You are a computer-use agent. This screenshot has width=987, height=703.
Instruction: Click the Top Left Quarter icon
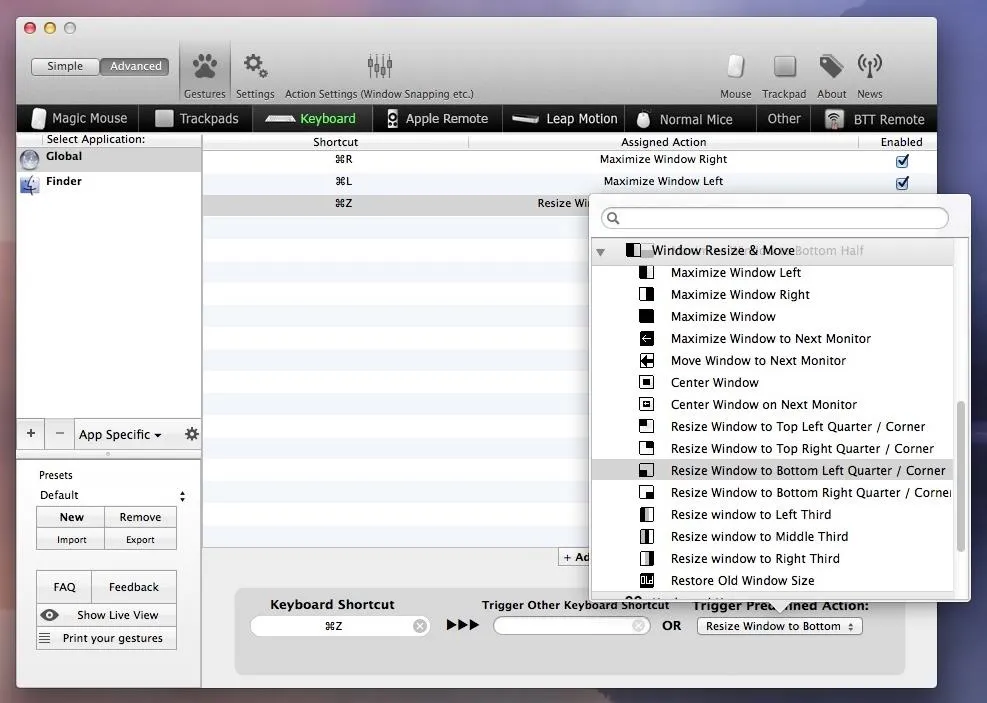pyautogui.click(x=646, y=427)
